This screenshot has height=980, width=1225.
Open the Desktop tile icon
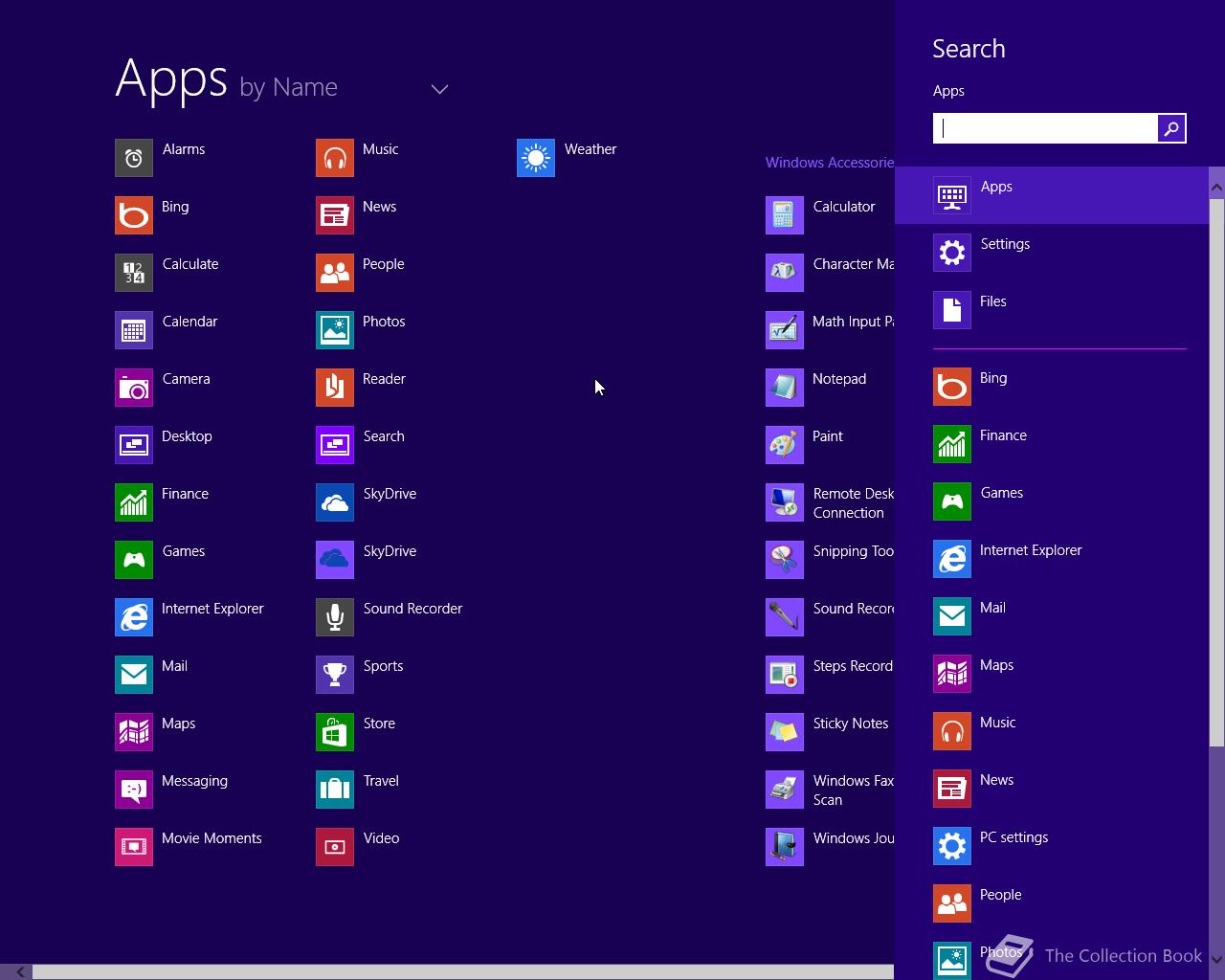(x=134, y=445)
